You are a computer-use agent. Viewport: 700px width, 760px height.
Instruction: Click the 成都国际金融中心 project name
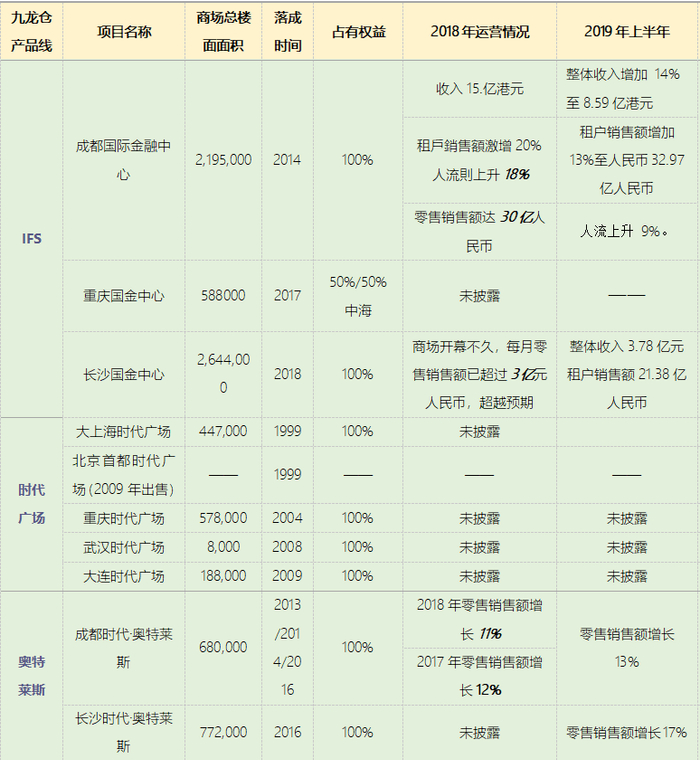tap(124, 160)
